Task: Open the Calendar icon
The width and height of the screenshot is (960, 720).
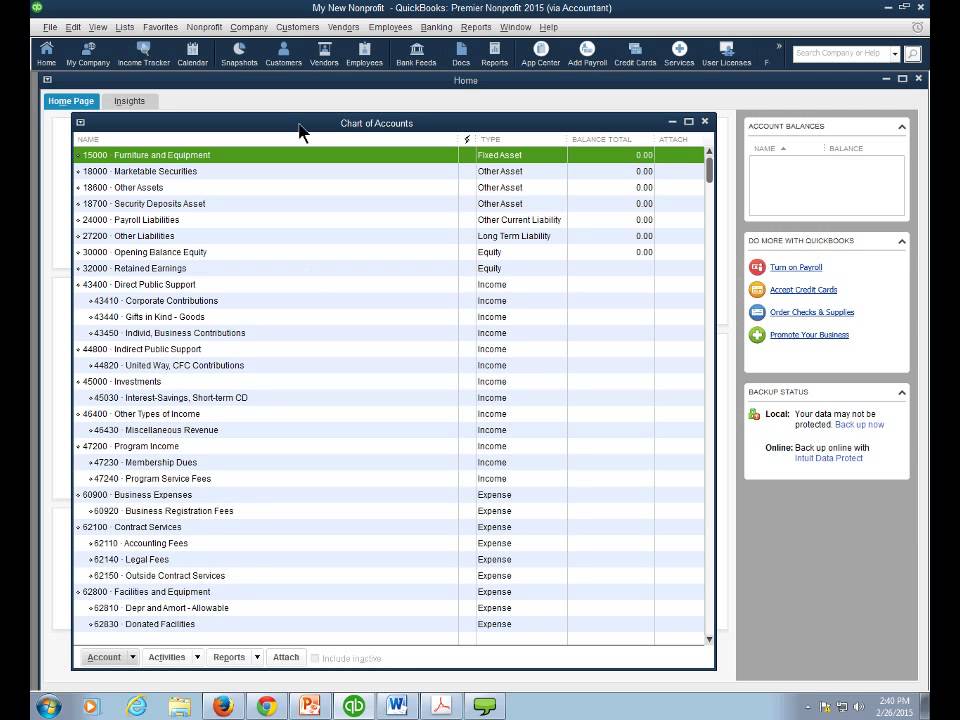Action: (x=192, y=54)
